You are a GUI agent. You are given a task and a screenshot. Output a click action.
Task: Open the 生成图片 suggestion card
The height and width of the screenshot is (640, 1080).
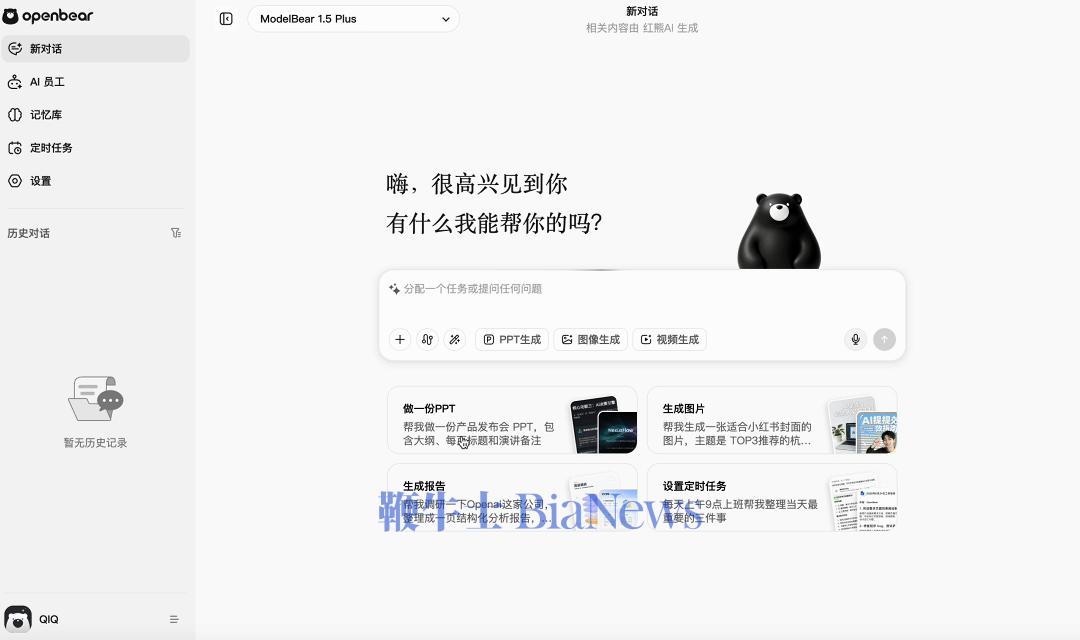(x=772, y=420)
